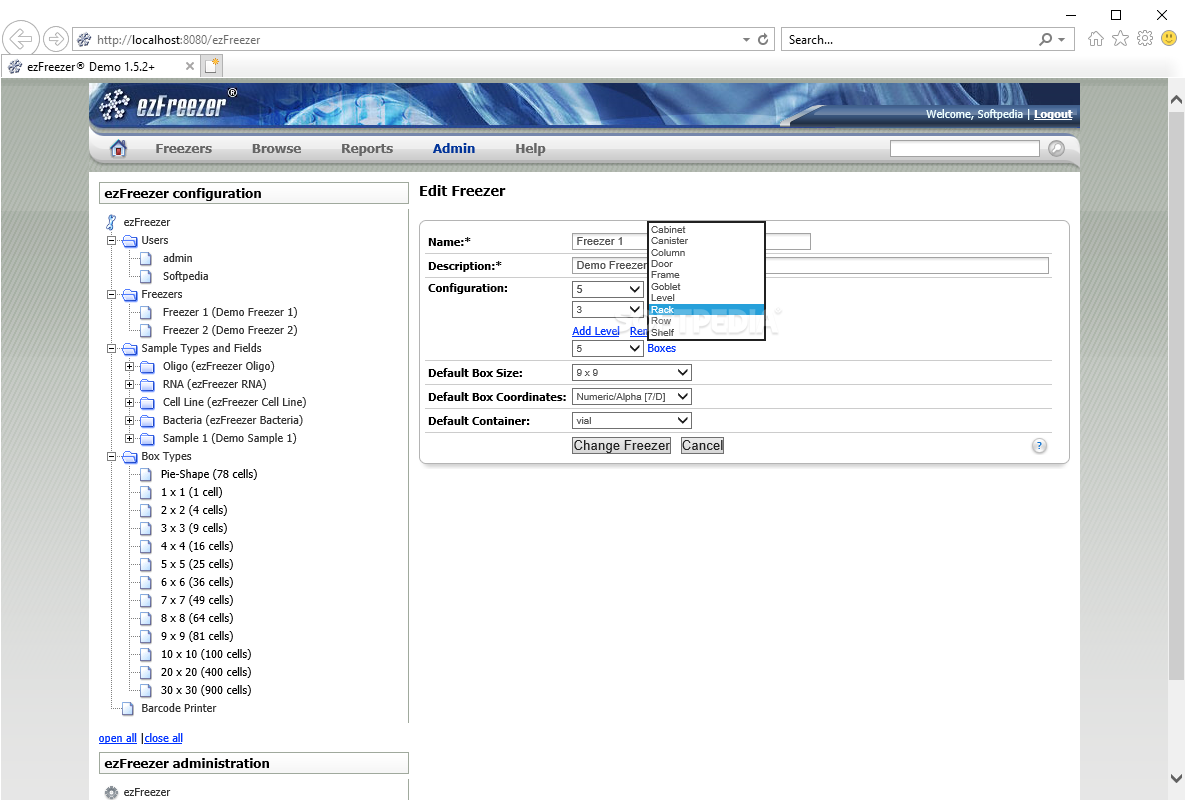Open the Browse menu
This screenshot has width=1186, height=801.
click(276, 148)
